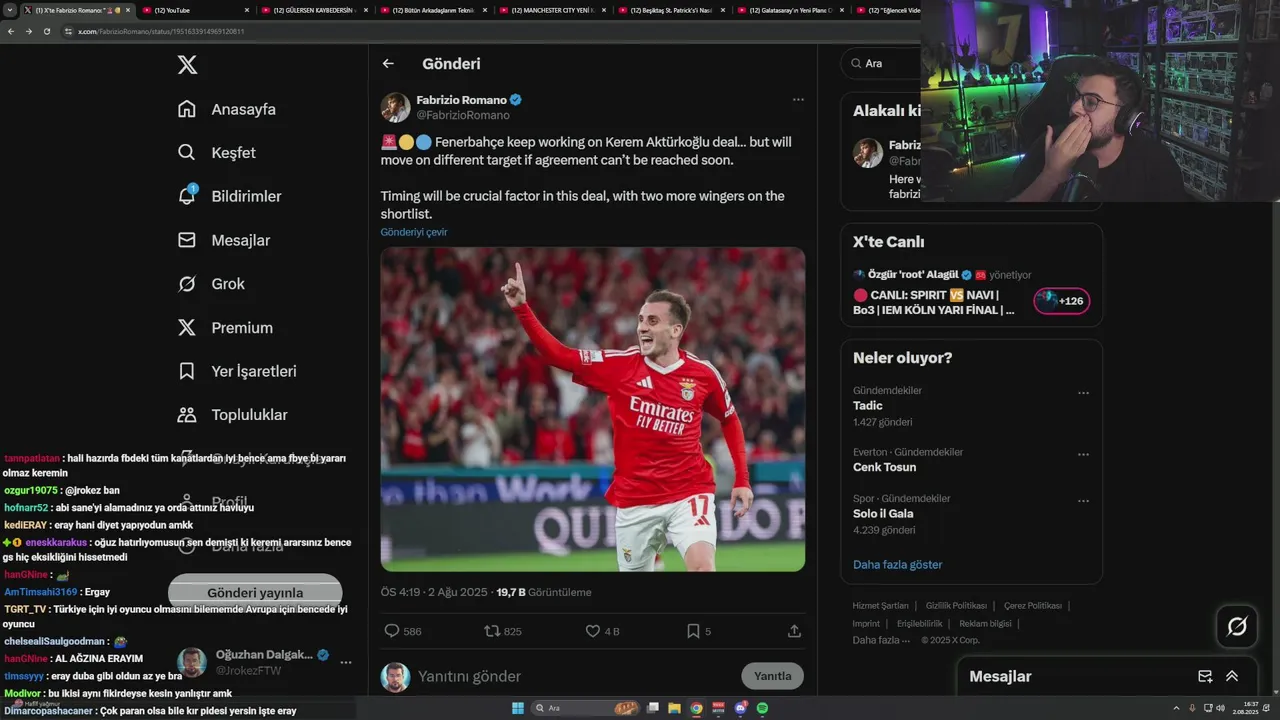Screen dimensions: 1280x720
Task: Click the Çerez Politikası footer link
Action: 1033,606
